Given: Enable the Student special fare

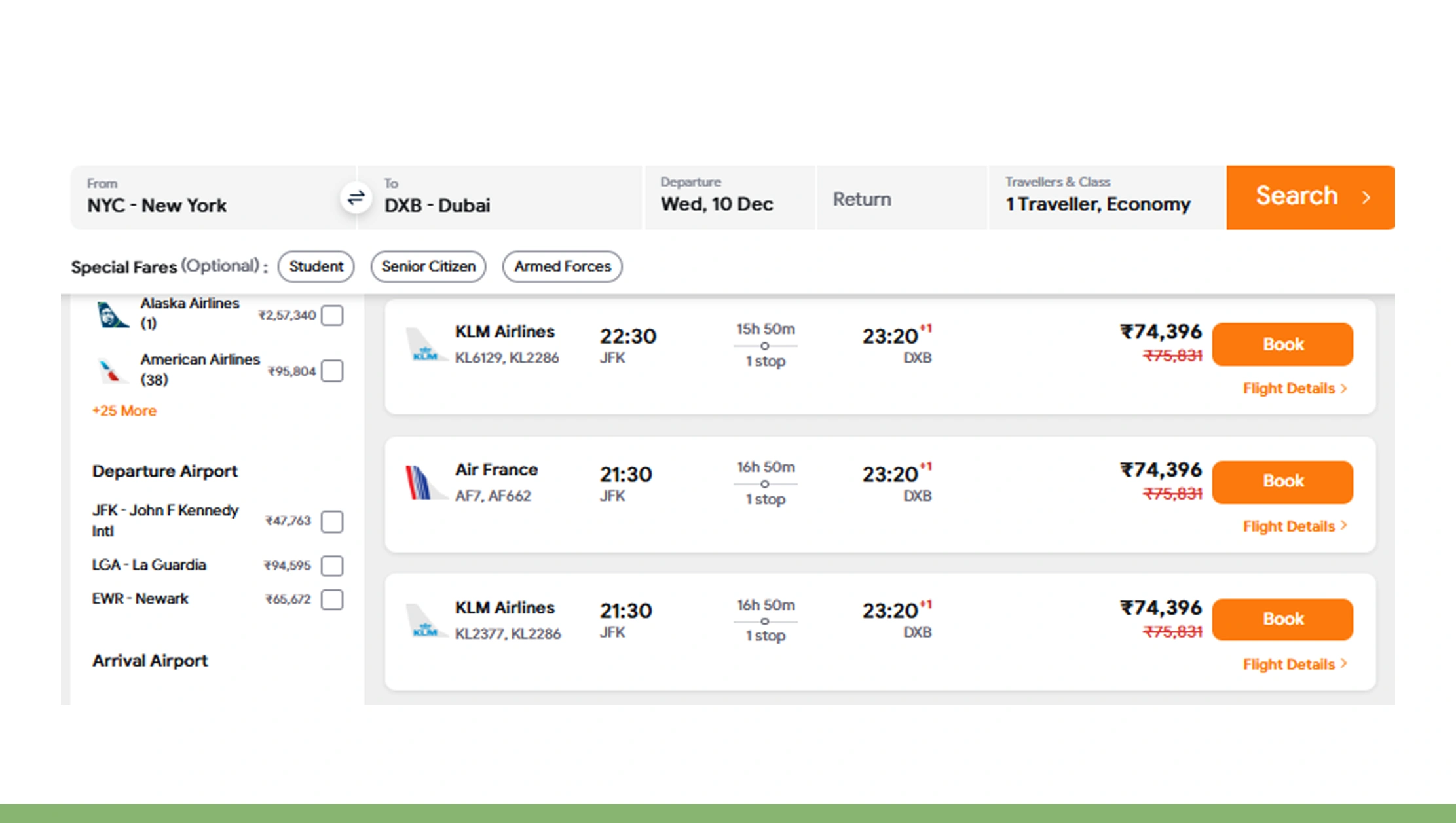Looking at the screenshot, I should (316, 266).
